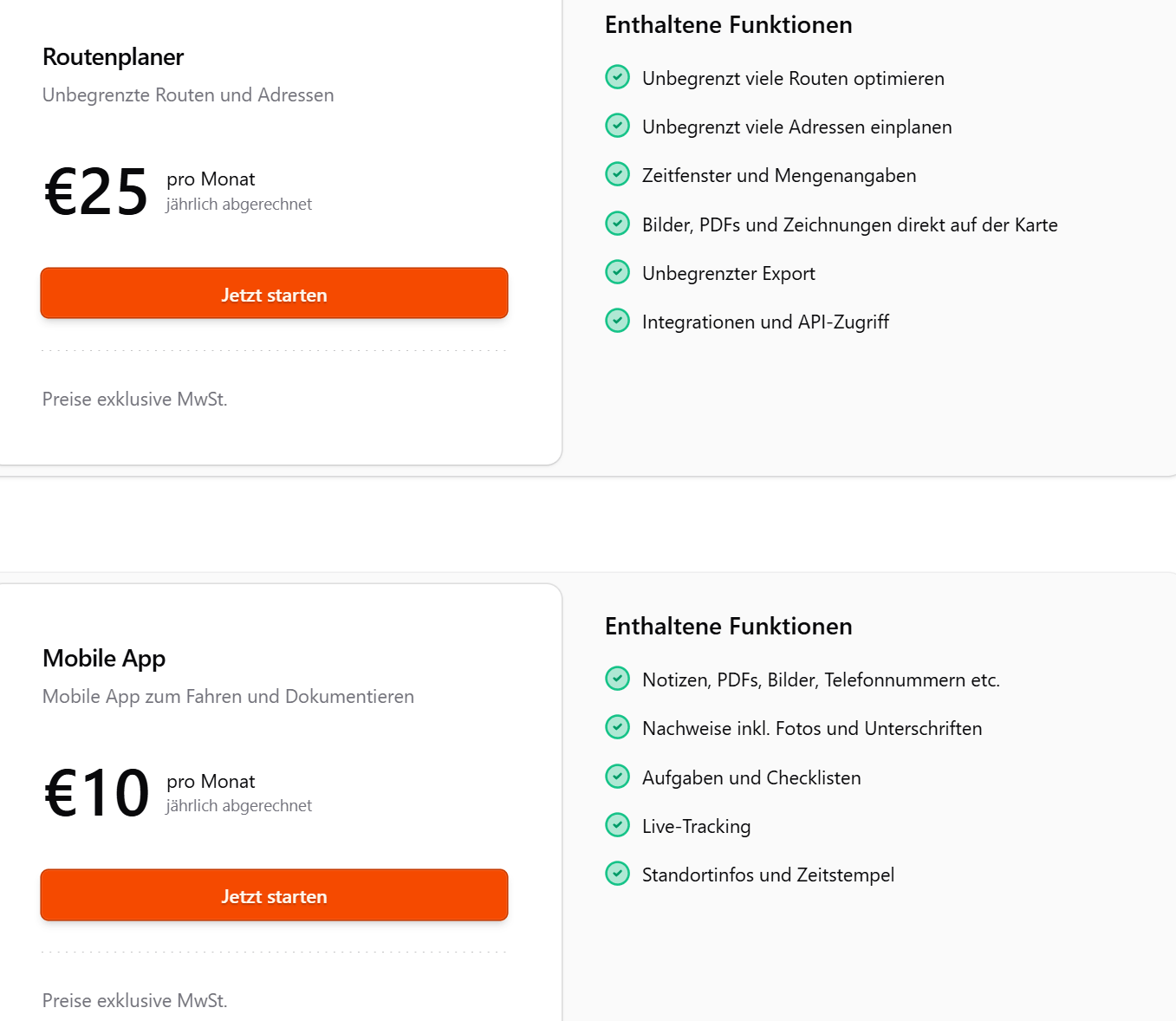Image resolution: width=1176 pixels, height=1021 pixels.
Task: Click checkmark icon beside Aufgaben und Checklisten
Action: 617,777
